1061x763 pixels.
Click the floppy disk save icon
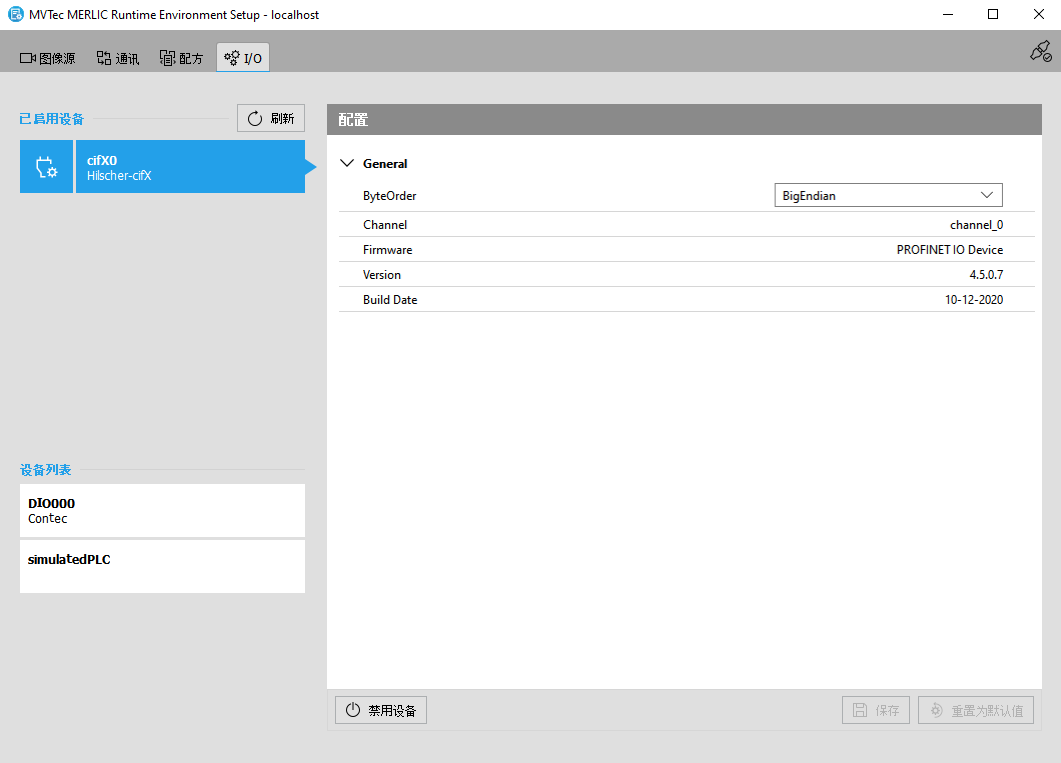pos(860,711)
